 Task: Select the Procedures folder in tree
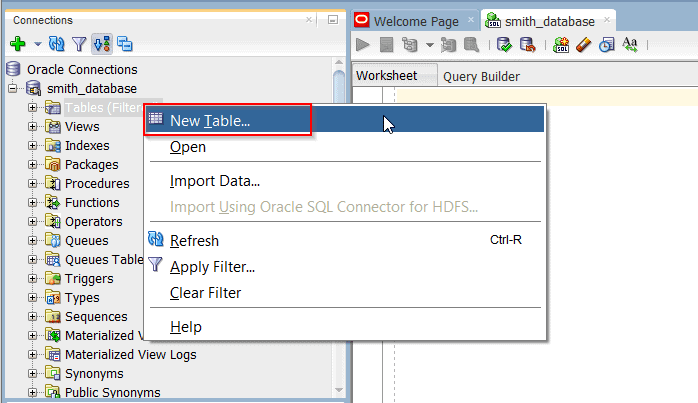(97, 183)
